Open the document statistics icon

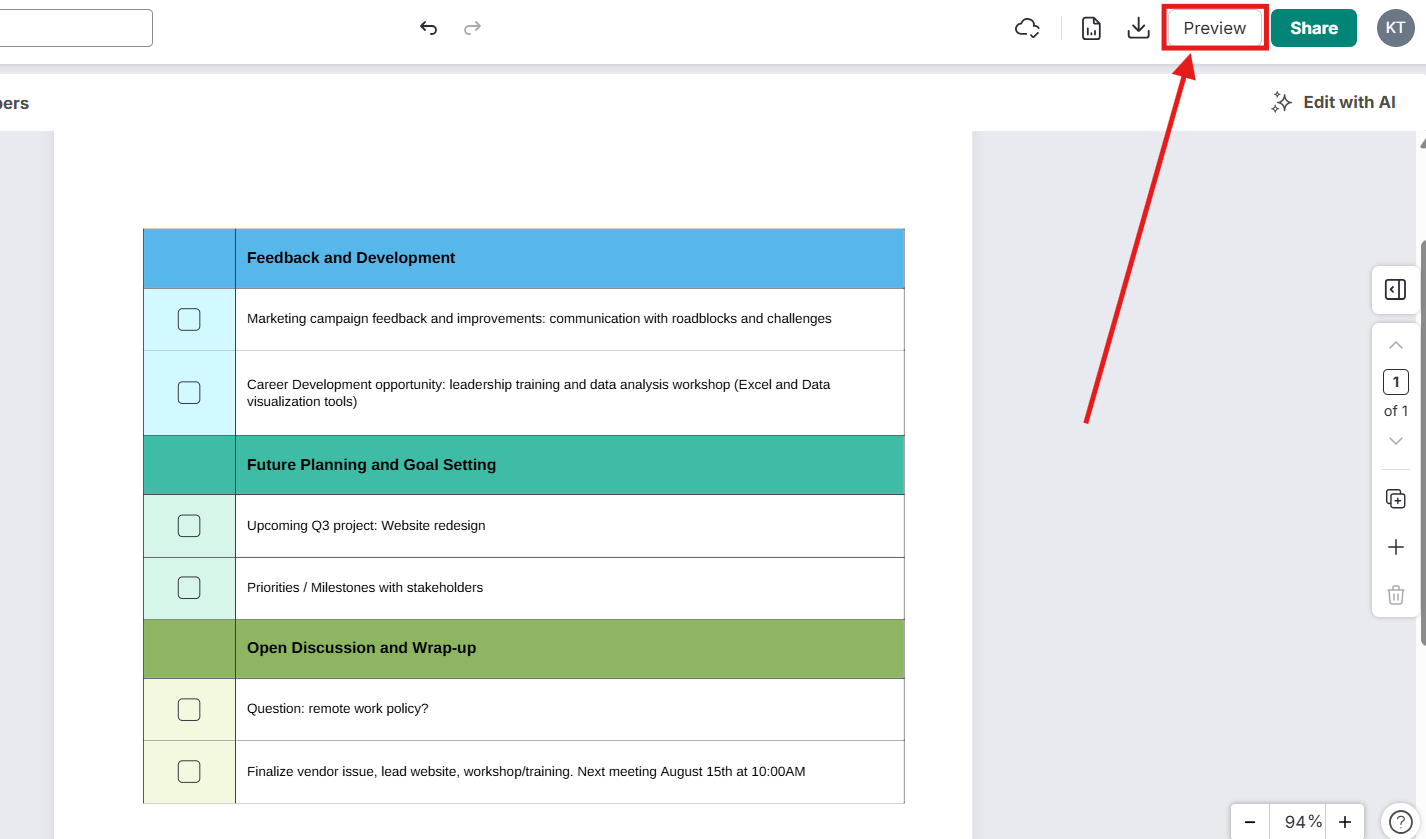pos(1090,28)
